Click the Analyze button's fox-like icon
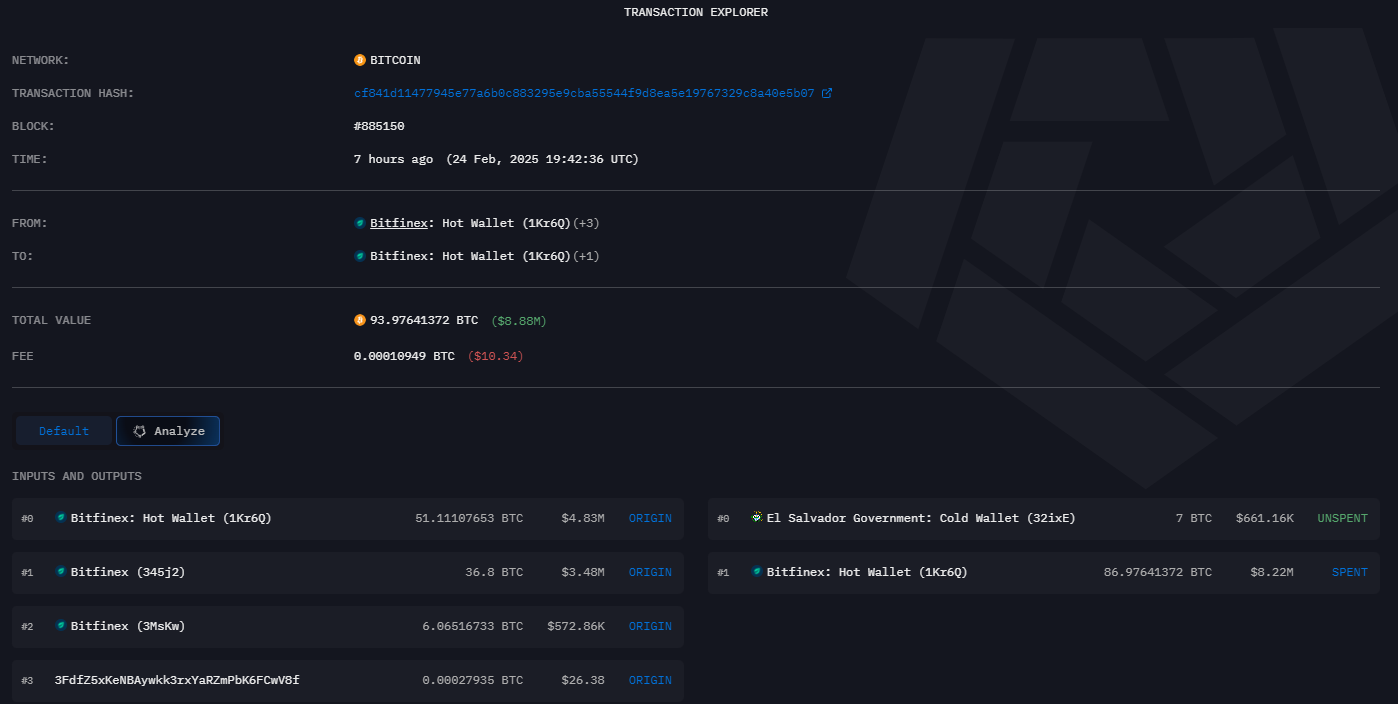Image resolution: width=1398 pixels, height=704 pixels. point(140,431)
